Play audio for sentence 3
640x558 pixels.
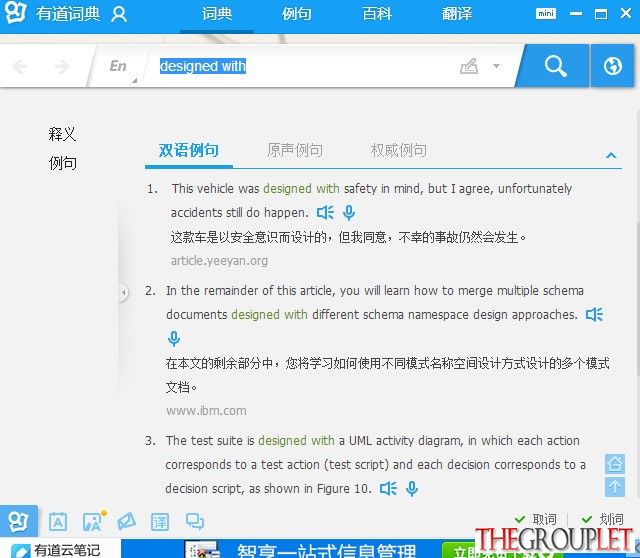tap(388, 489)
